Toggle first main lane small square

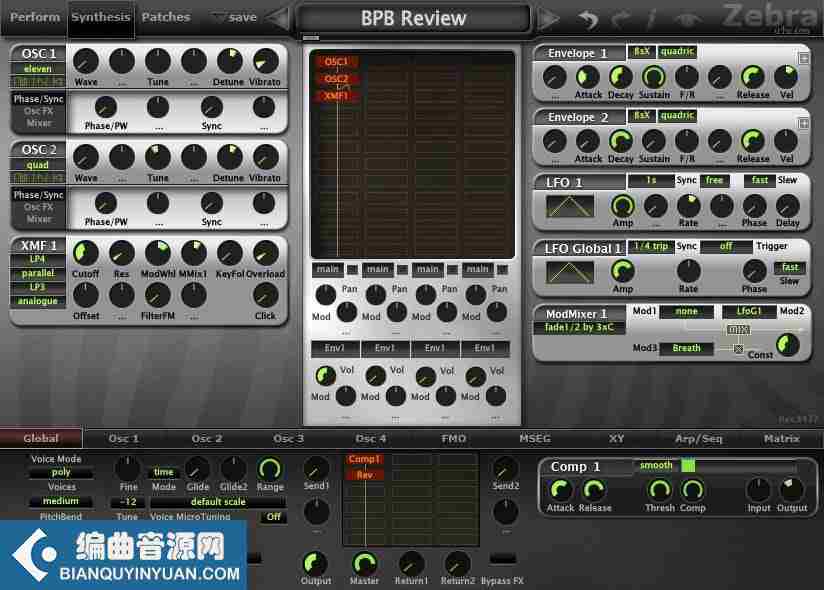coord(352,270)
